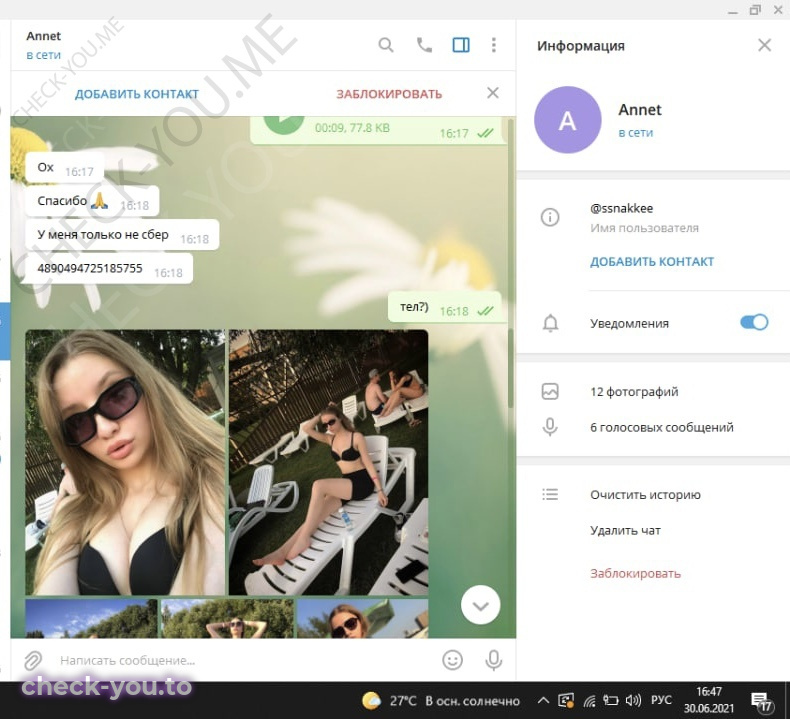Select the outgoing 'тел?)' message
790x719 pixels.
click(x=444, y=307)
